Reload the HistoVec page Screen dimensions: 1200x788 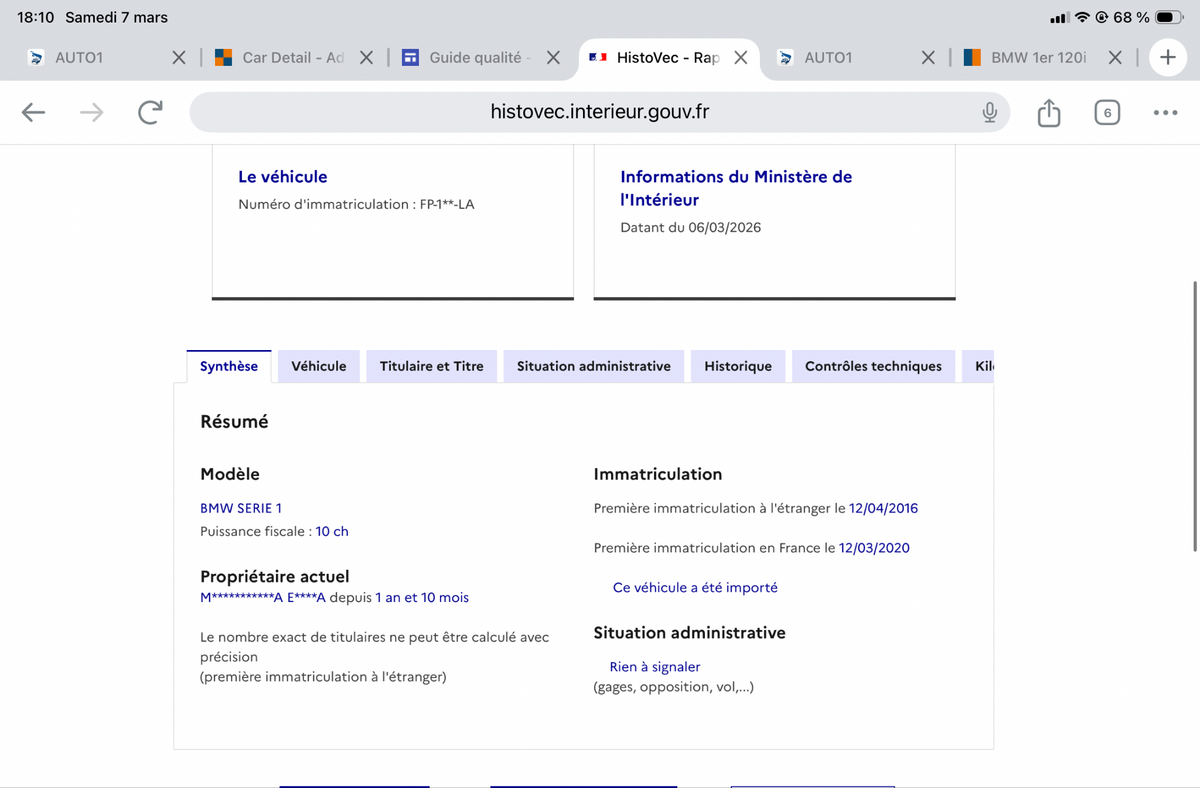tap(150, 113)
